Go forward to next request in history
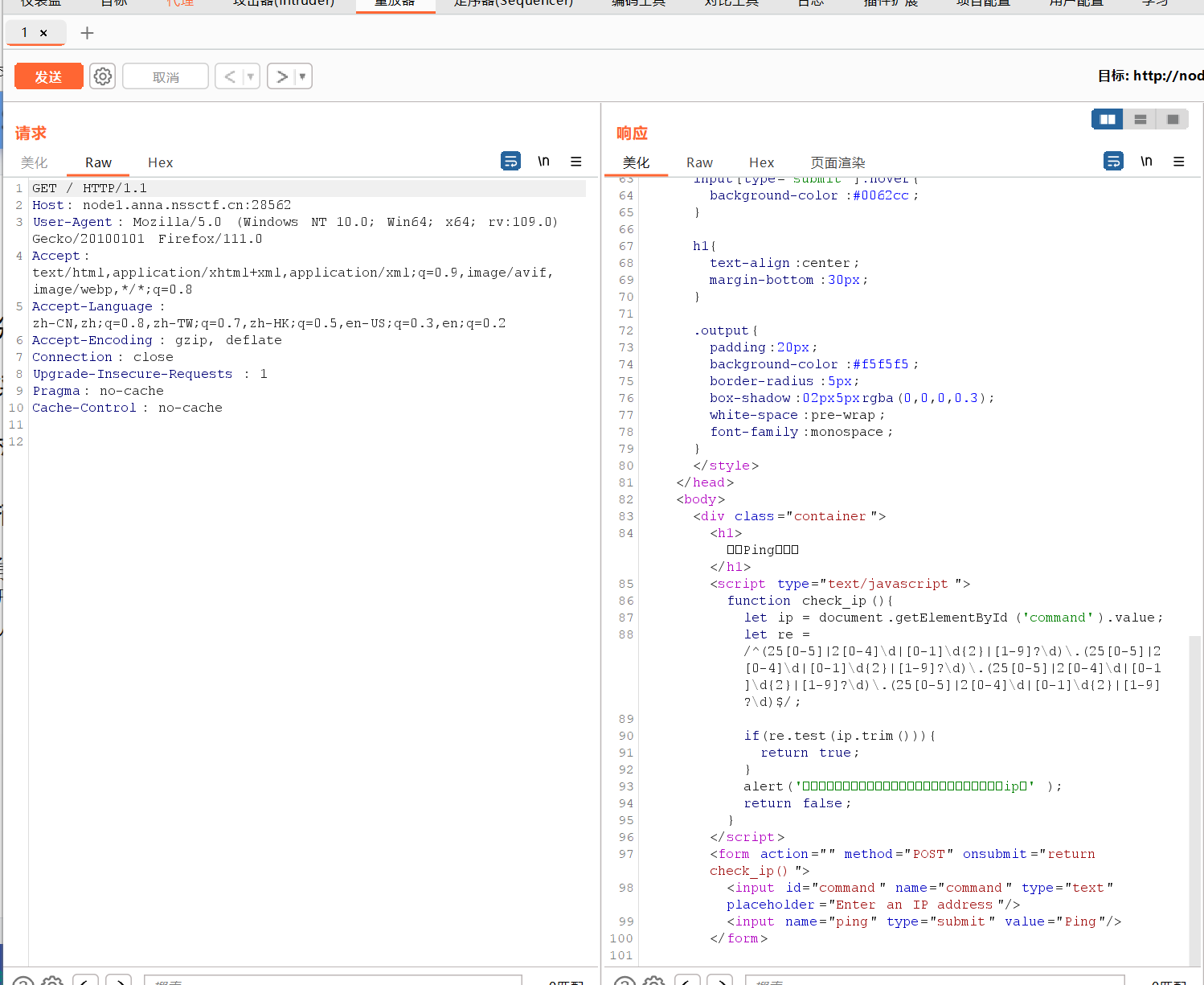This screenshot has width=1204, height=985. [x=281, y=76]
